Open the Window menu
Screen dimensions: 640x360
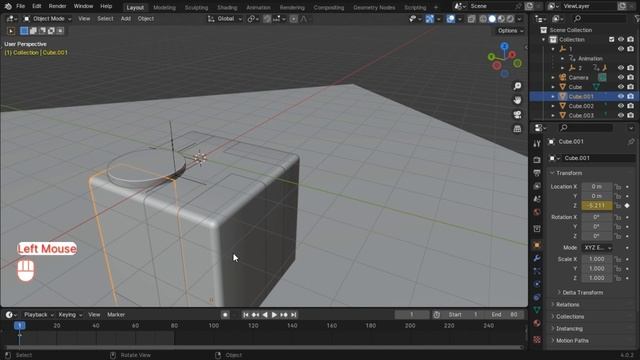[x=83, y=6]
